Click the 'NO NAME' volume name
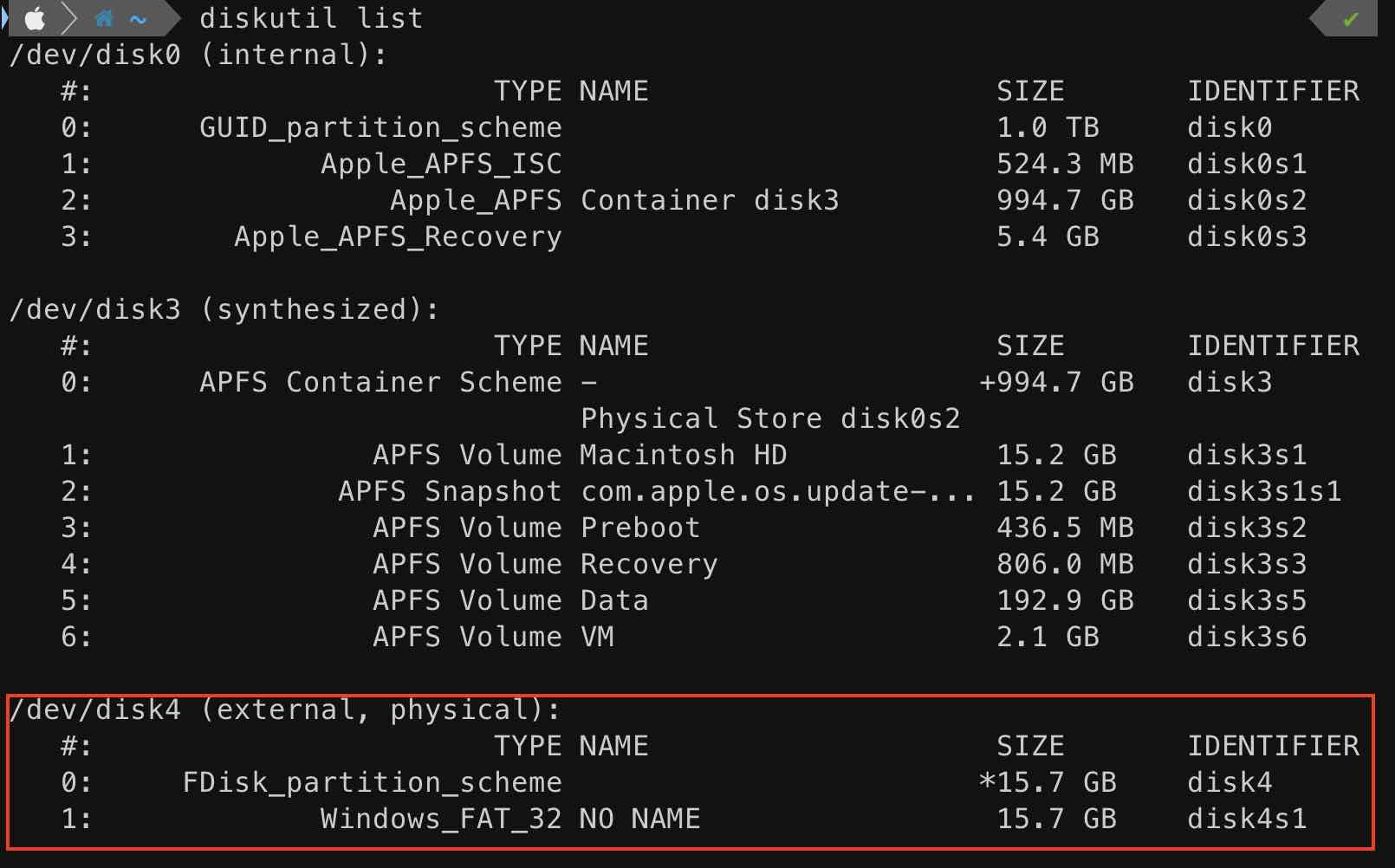This screenshot has width=1395, height=868. click(640, 819)
